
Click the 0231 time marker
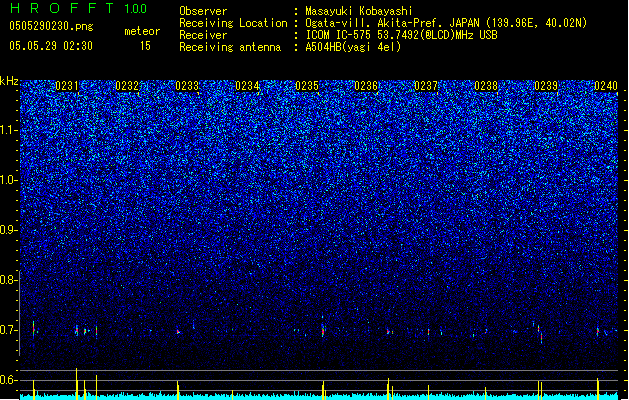67,86
